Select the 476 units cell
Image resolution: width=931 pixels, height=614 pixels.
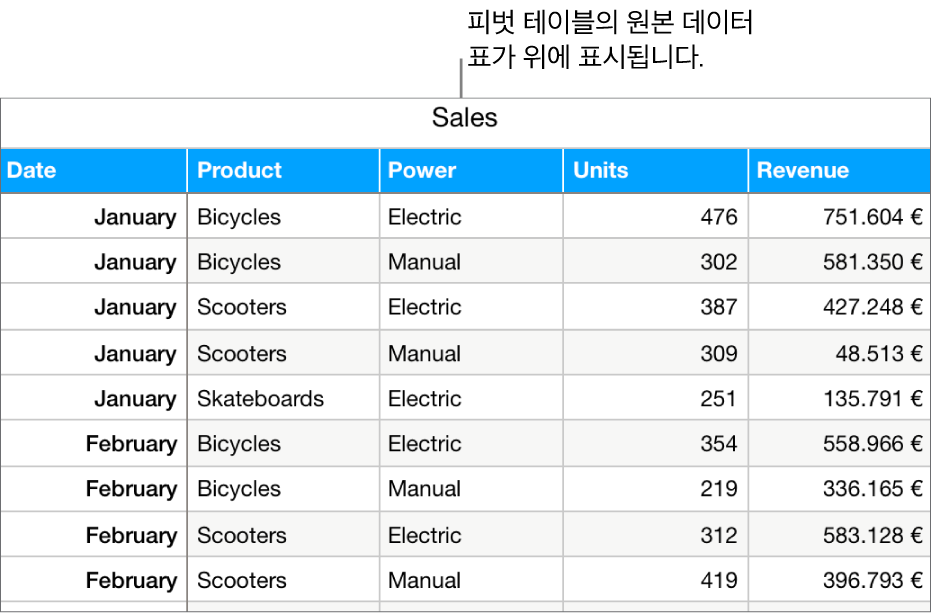coord(718,217)
